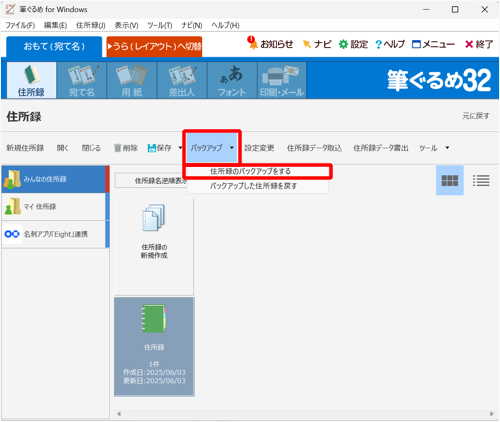Open the 編集(E) menu
The height and width of the screenshot is (422, 500).
coord(55,25)
